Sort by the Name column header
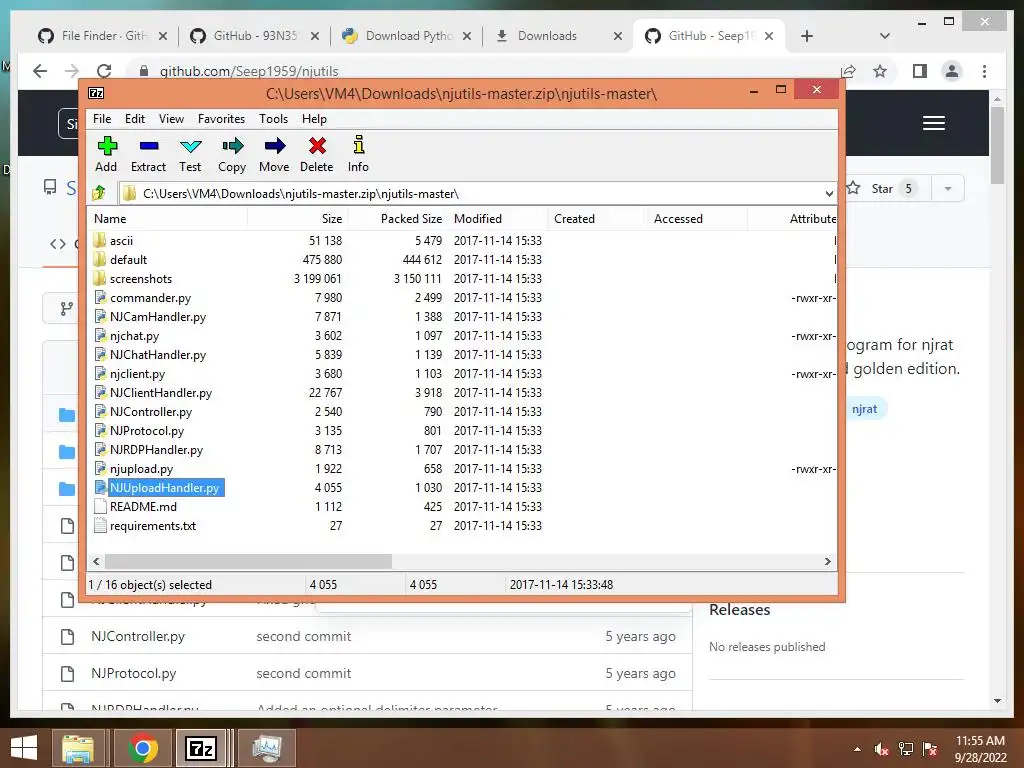 [x=167, y=219]
